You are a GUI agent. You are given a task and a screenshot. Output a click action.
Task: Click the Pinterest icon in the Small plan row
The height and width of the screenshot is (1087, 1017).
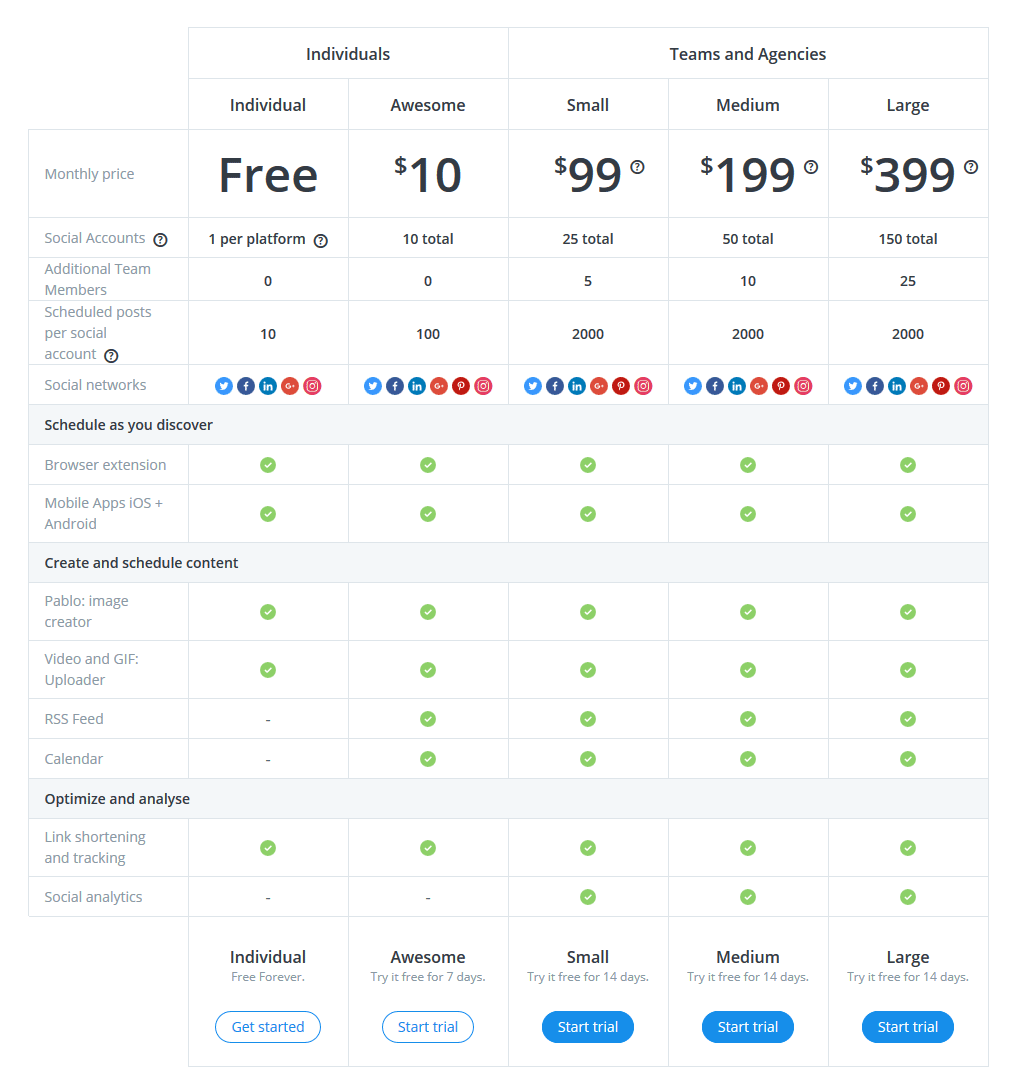click(x=620, y=385)
